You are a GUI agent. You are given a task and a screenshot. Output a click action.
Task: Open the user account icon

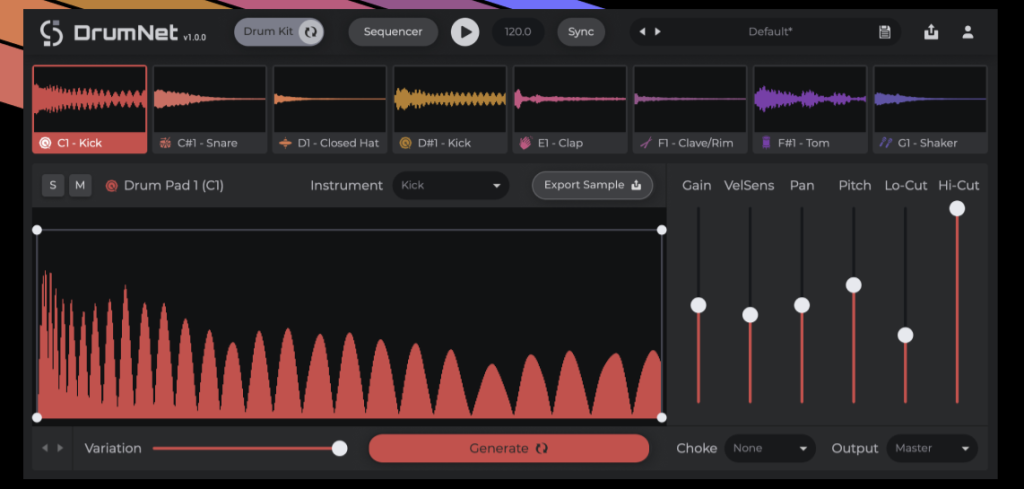pyautogui.click(x=968, y=32)
